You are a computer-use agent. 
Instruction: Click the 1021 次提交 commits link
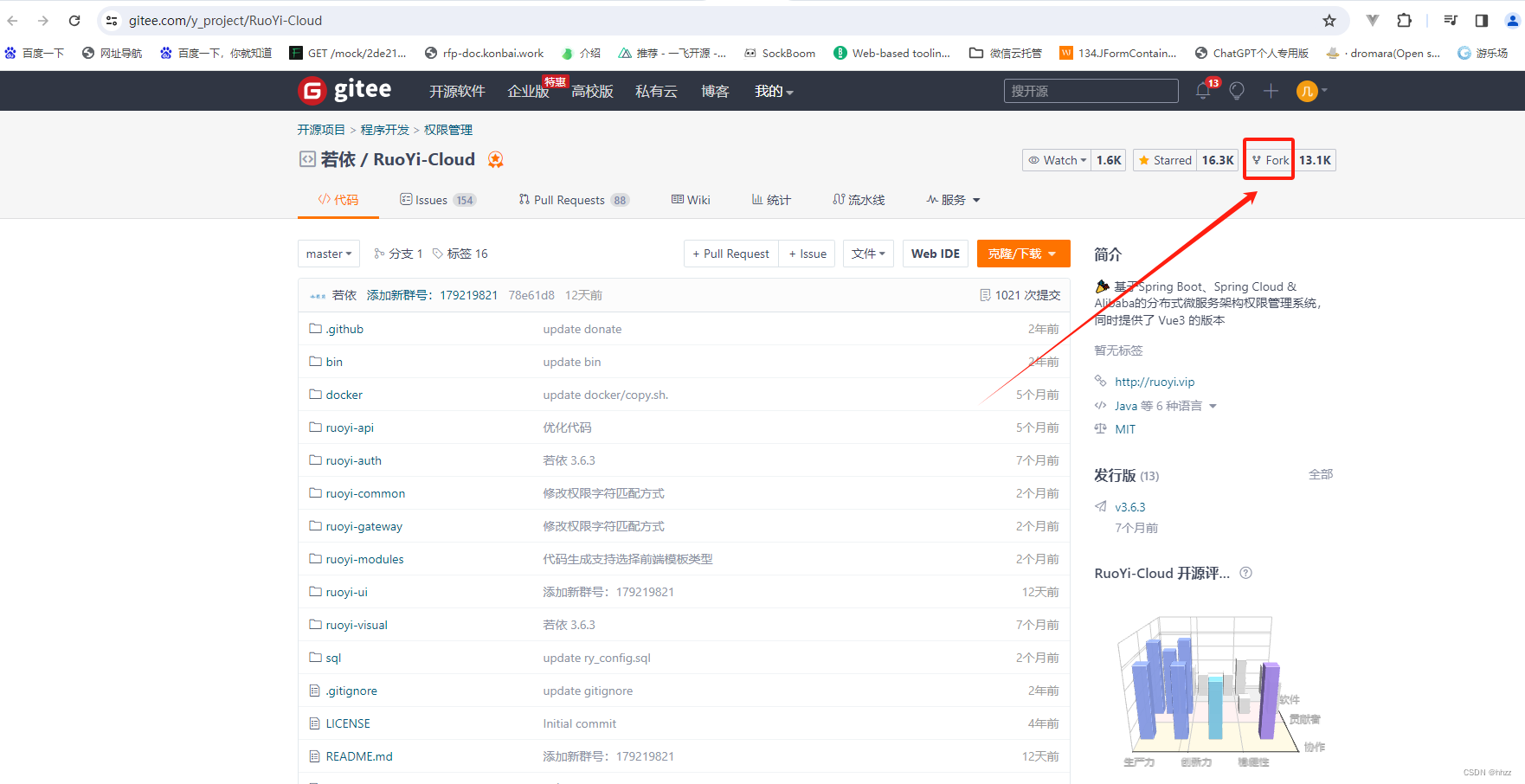click(1020, 295)
